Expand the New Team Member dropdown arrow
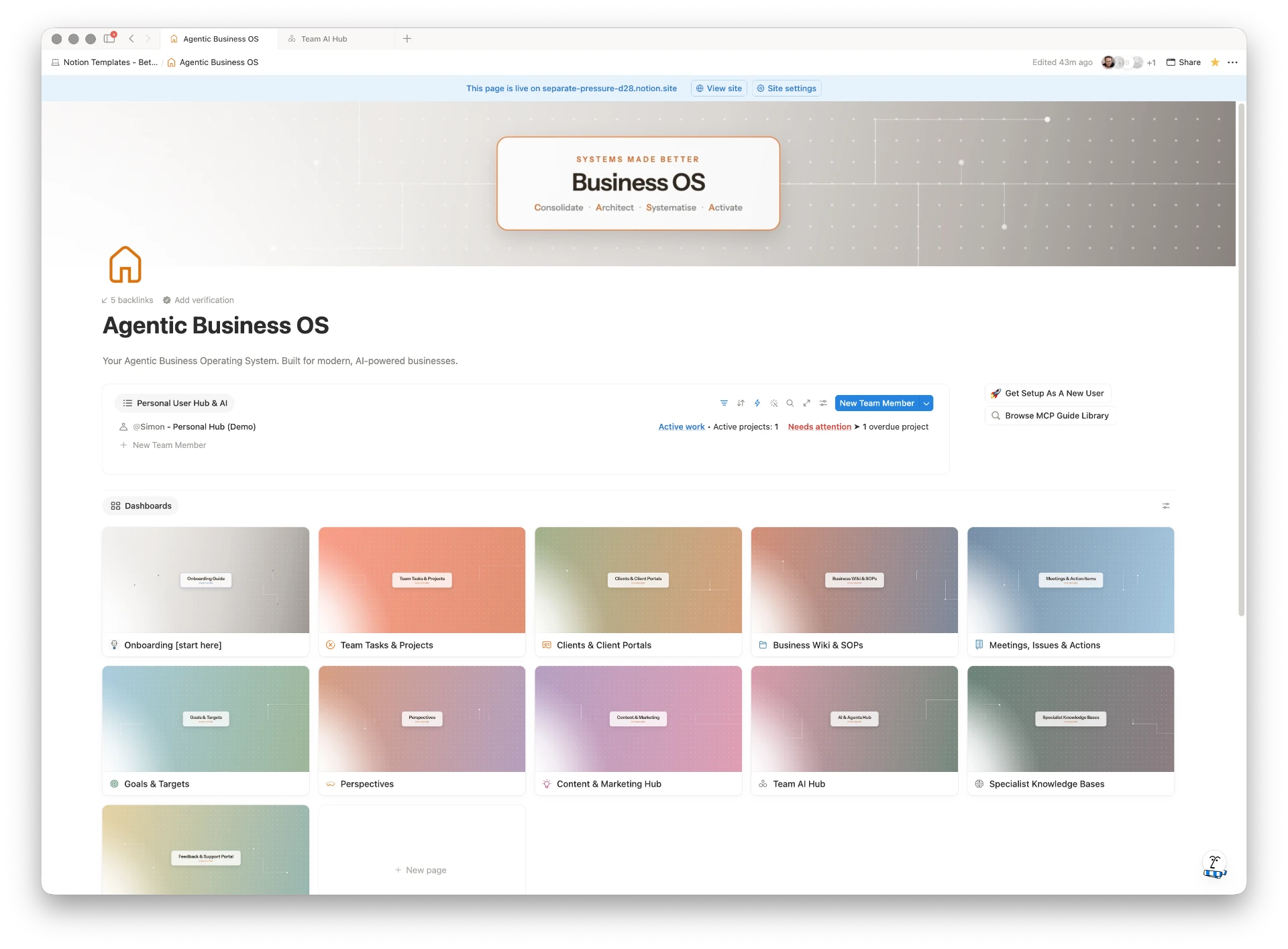Screen dimensions: 1288x949 coord(926,403)
